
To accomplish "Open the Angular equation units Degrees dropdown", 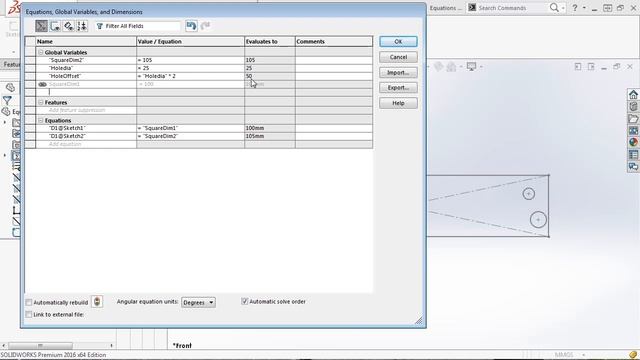I will click(198, 302).
